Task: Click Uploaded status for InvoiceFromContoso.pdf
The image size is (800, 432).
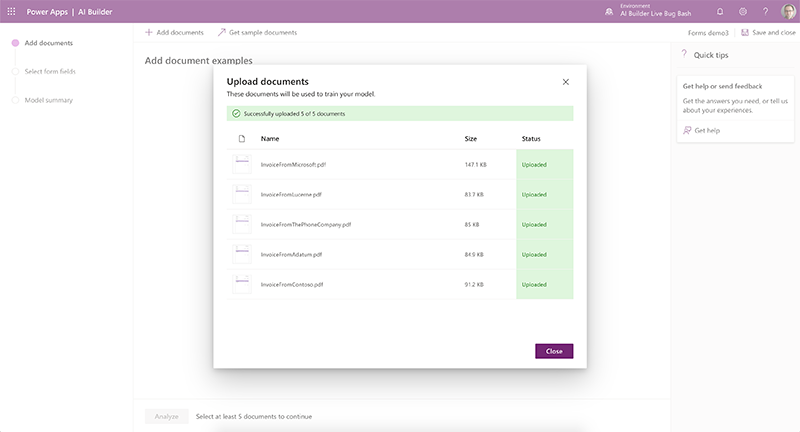Action: pos(534,285)
